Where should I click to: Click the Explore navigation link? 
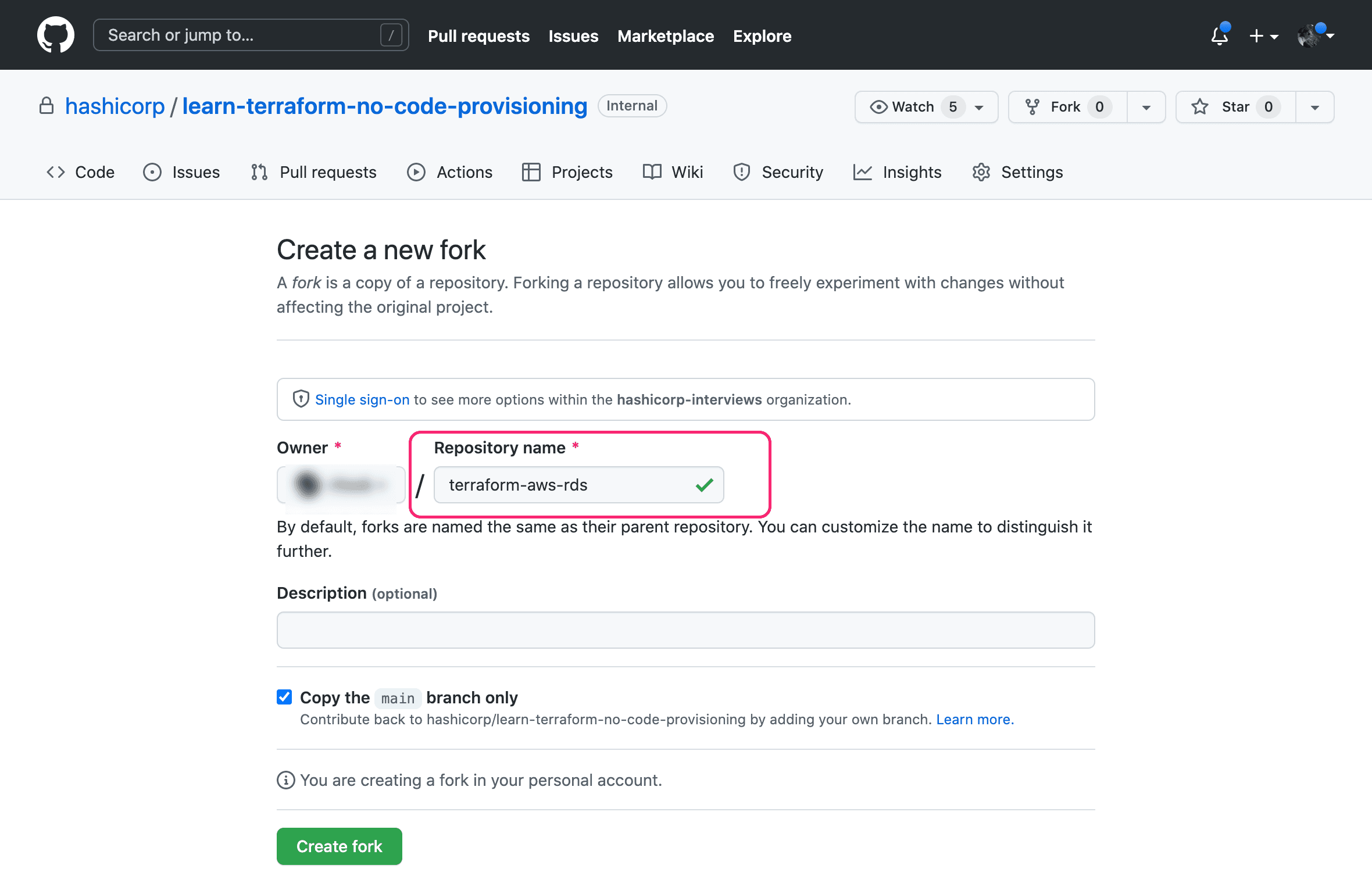[762, 35]
